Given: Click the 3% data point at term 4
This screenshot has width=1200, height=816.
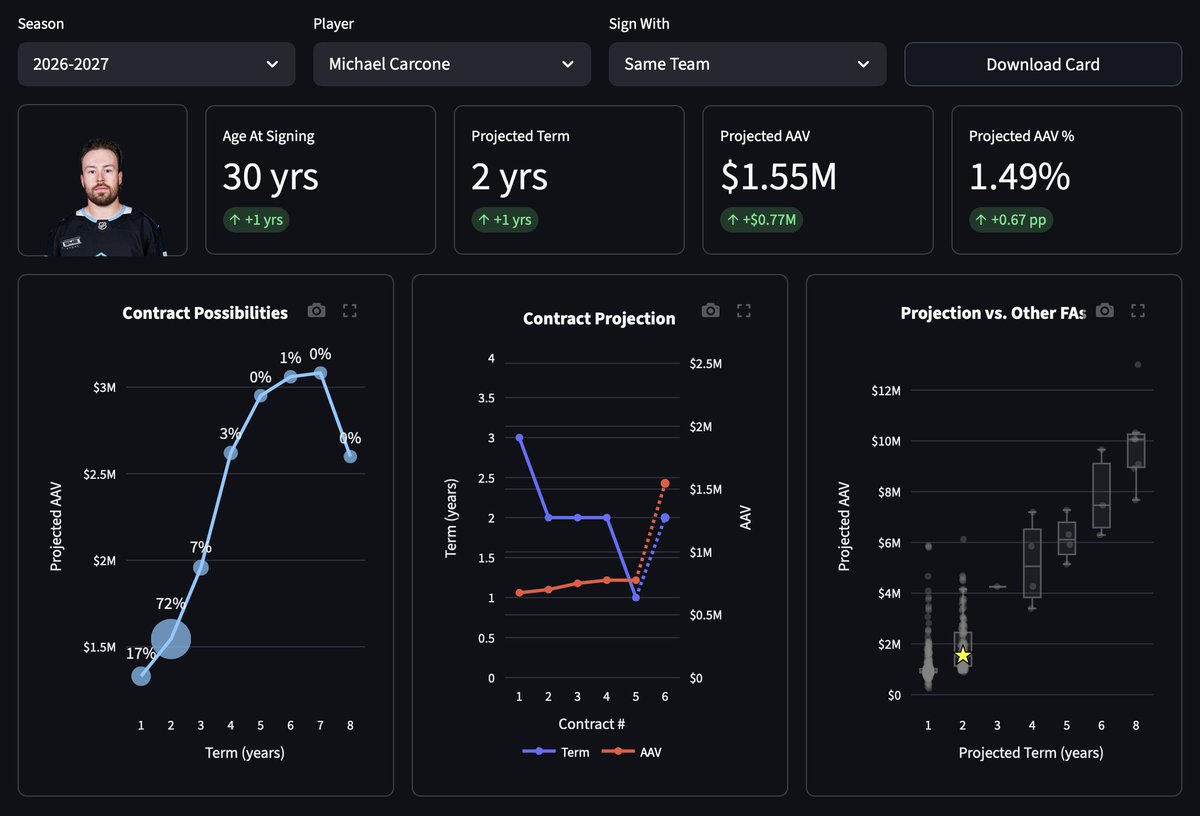Looking at the screenshot, I should coord(231,453).
